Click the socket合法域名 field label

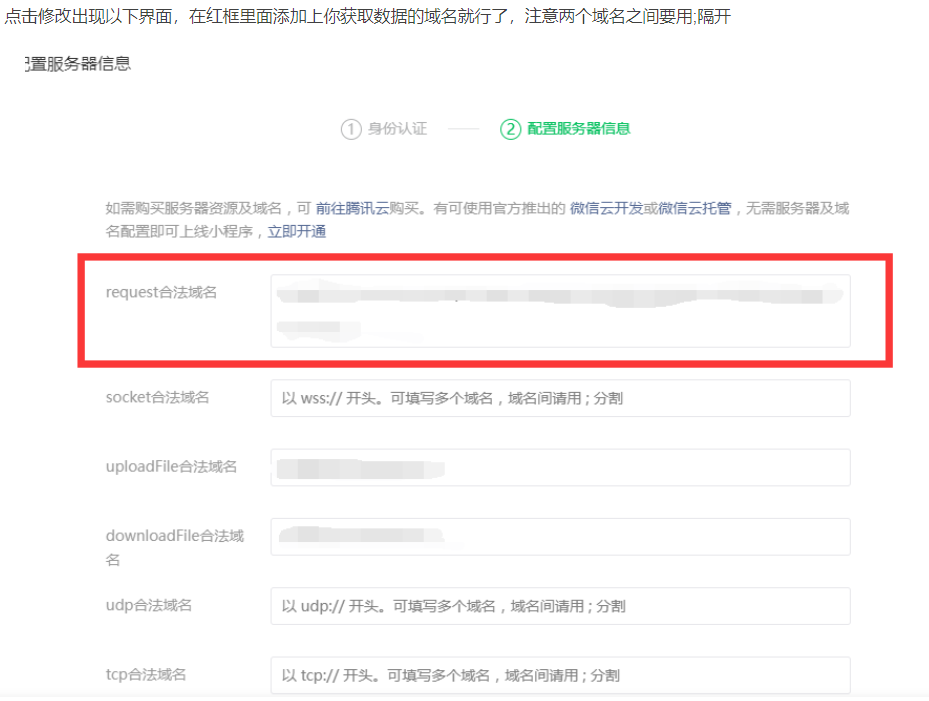pyautogui.click(x=157, y=397)
